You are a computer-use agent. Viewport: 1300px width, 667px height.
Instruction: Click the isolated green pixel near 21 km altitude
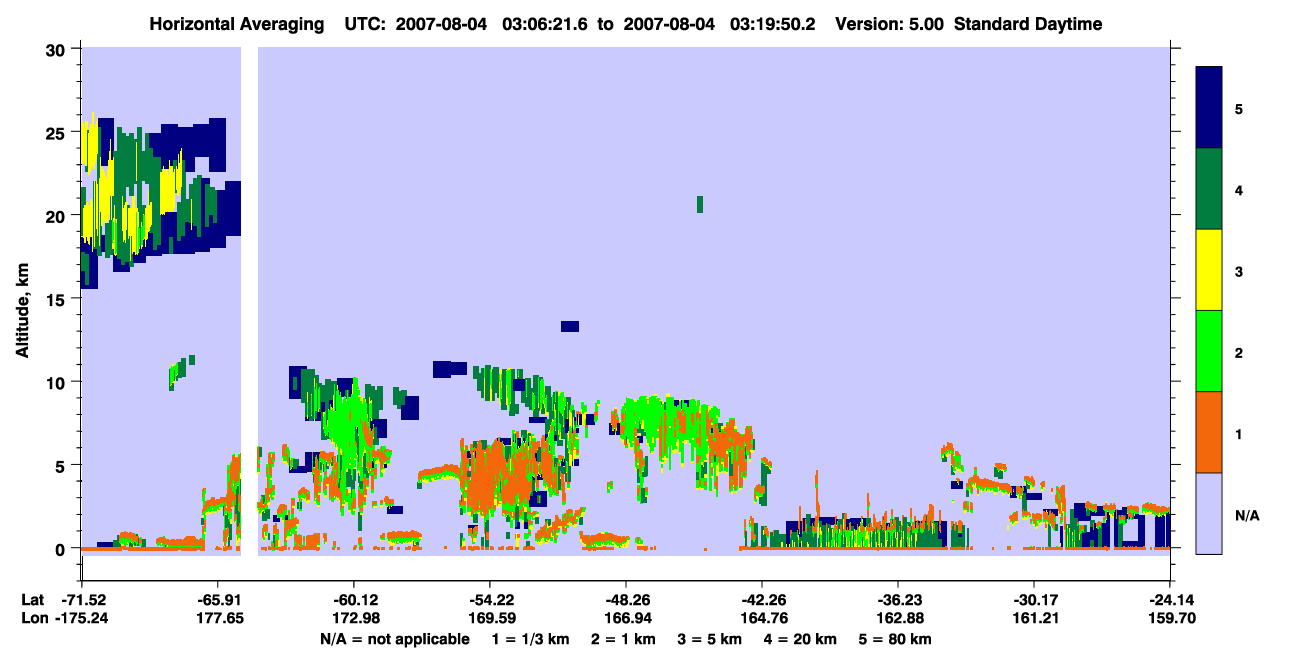click(700, 204)
